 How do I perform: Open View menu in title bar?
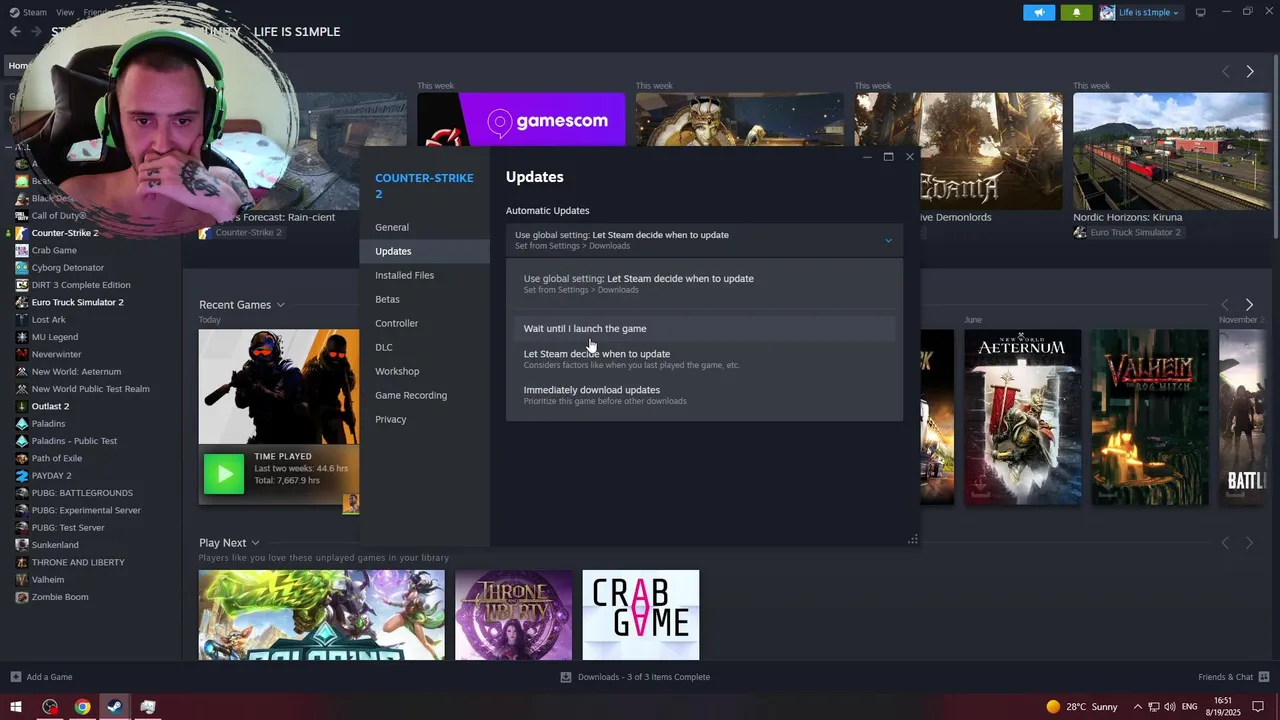pos(65,12)
